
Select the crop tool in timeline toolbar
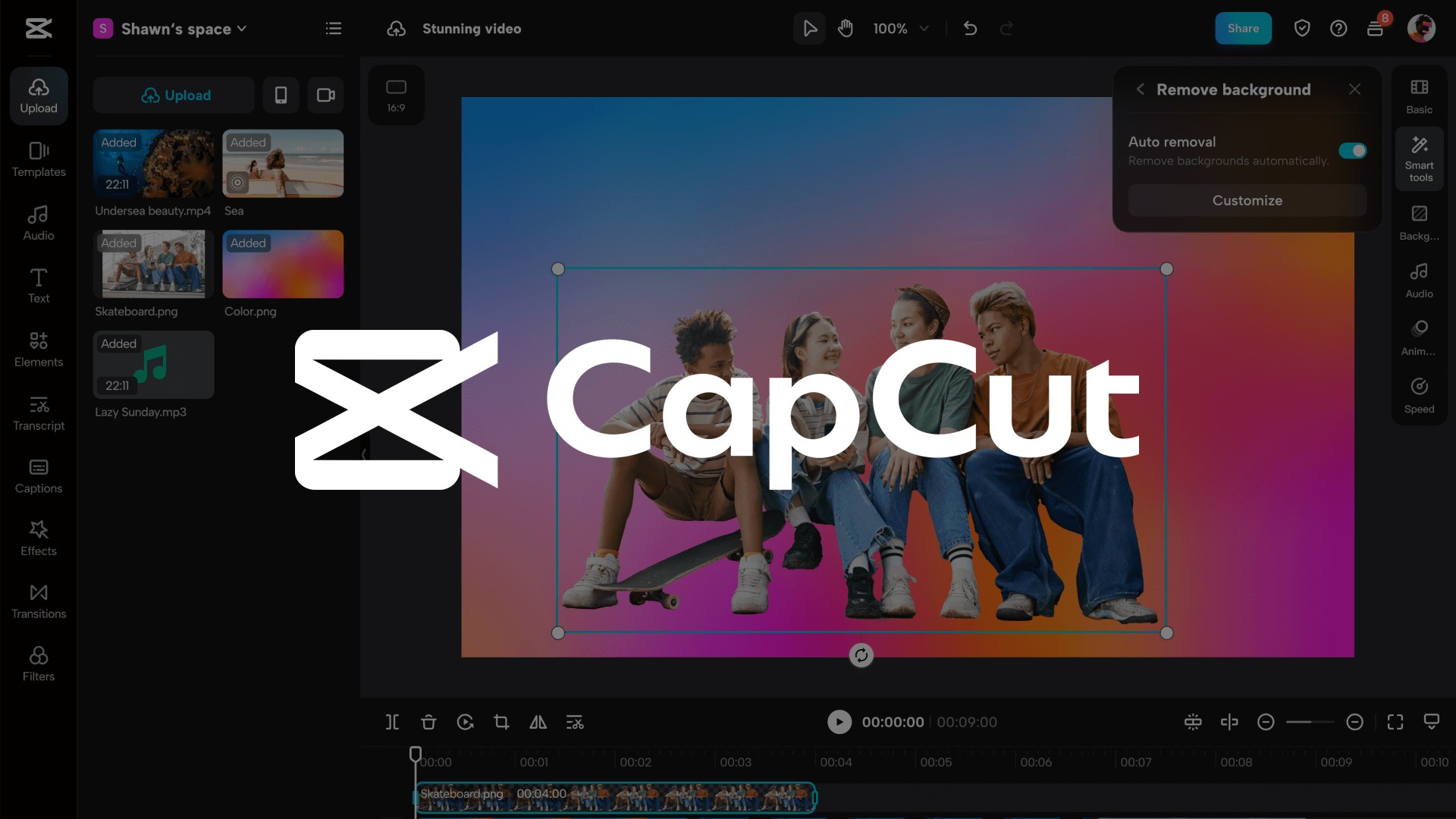[501, 722]
